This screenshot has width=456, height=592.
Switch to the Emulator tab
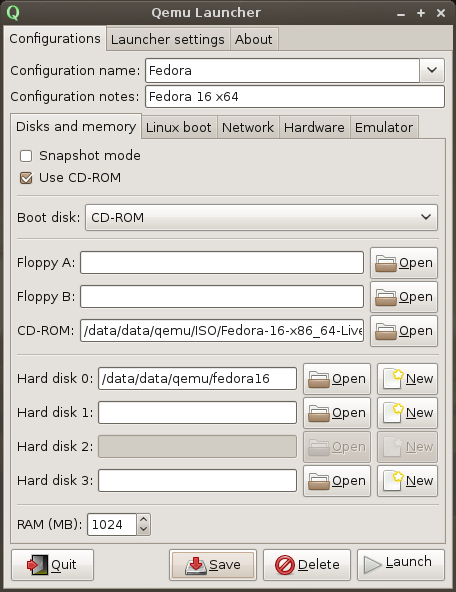point(384,127)
